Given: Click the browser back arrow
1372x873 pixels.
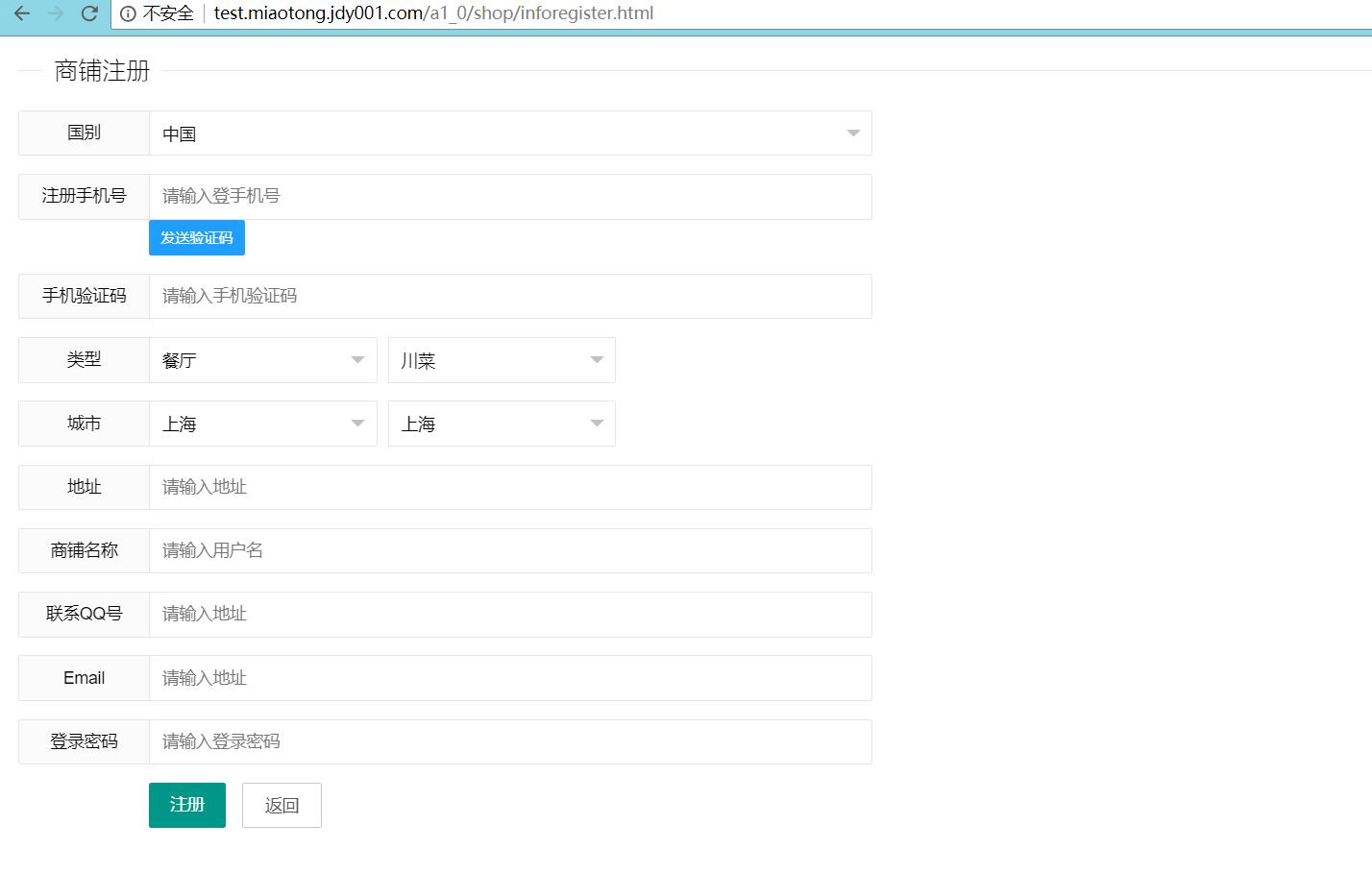Looking at the screenshot, I should click(22, 13).
